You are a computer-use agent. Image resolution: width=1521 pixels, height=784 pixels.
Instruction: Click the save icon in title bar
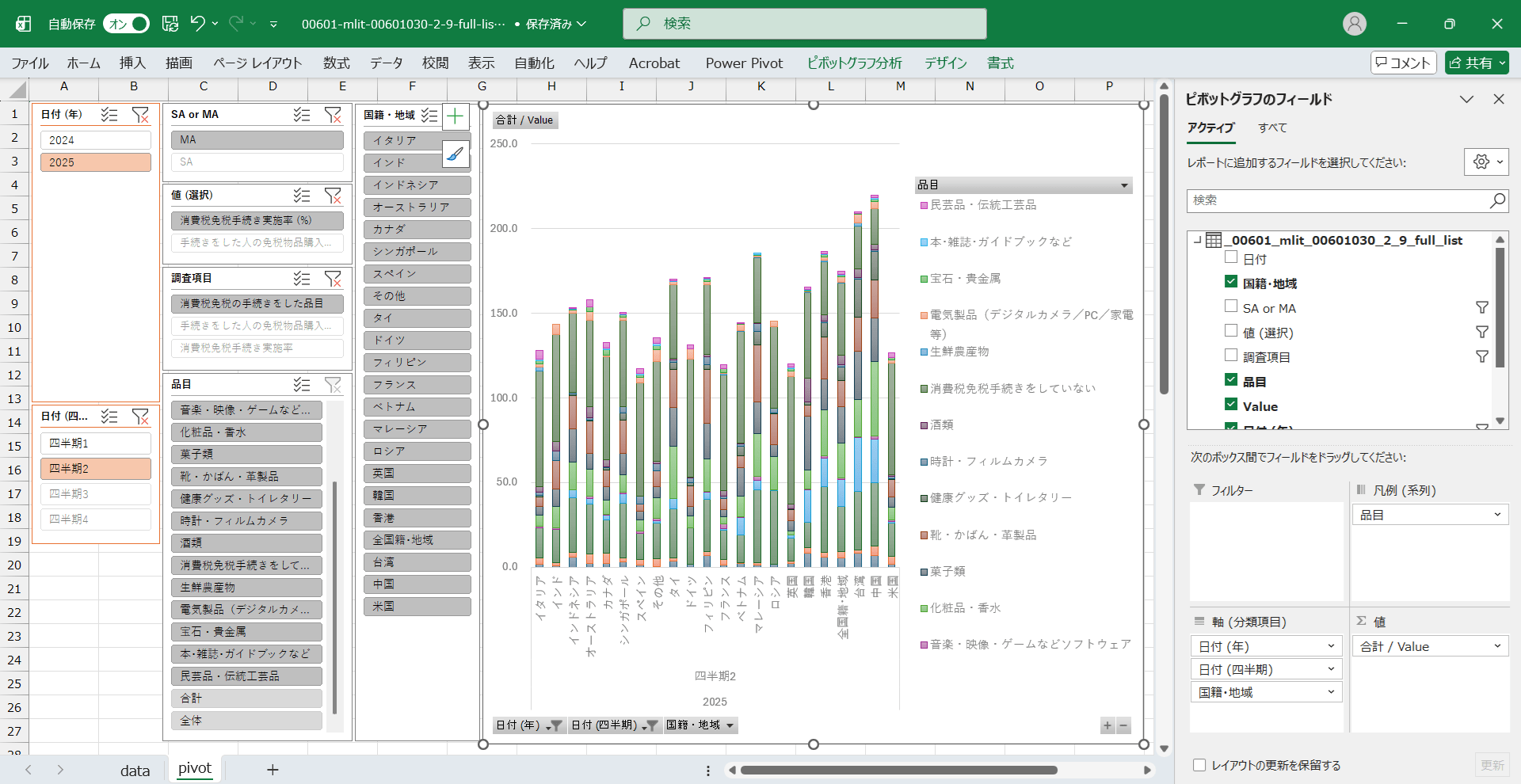point(170,24)
